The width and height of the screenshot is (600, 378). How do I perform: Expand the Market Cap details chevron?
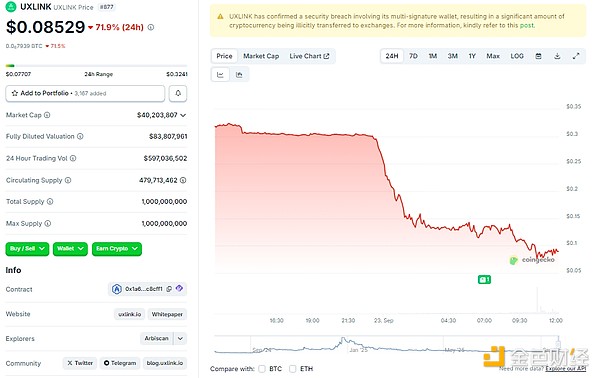point(183,115)
